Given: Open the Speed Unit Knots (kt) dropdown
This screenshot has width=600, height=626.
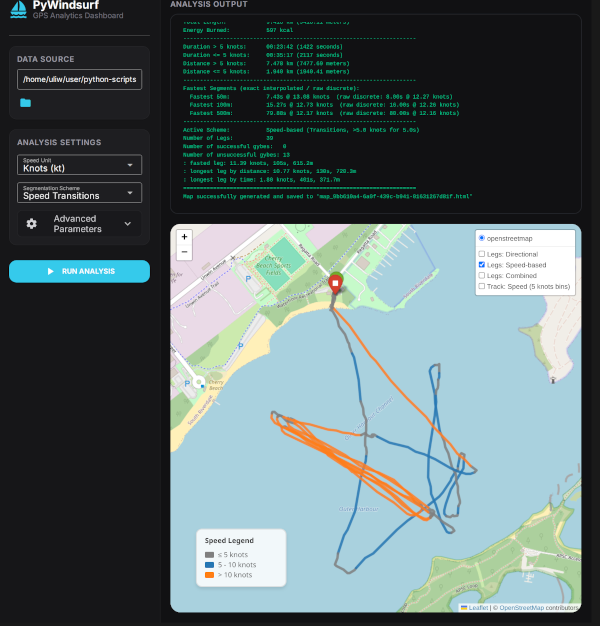Looking at the screenshot, I should click(x=79, y=165).
